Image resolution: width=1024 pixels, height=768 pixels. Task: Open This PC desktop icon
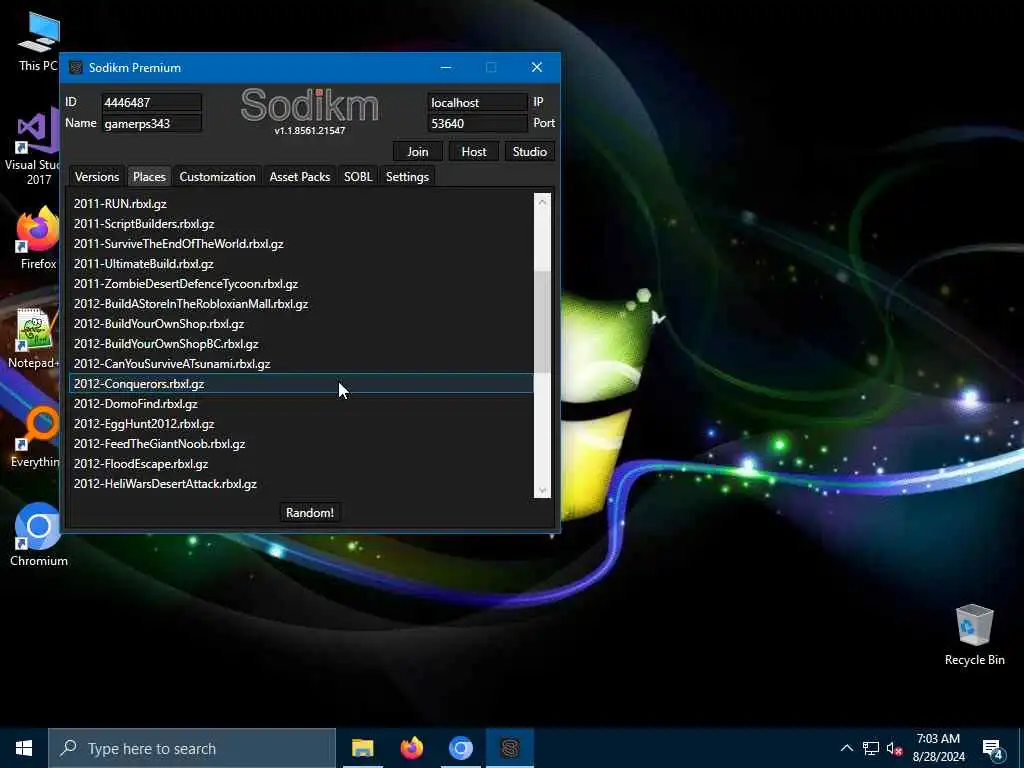tap(38, 42)
